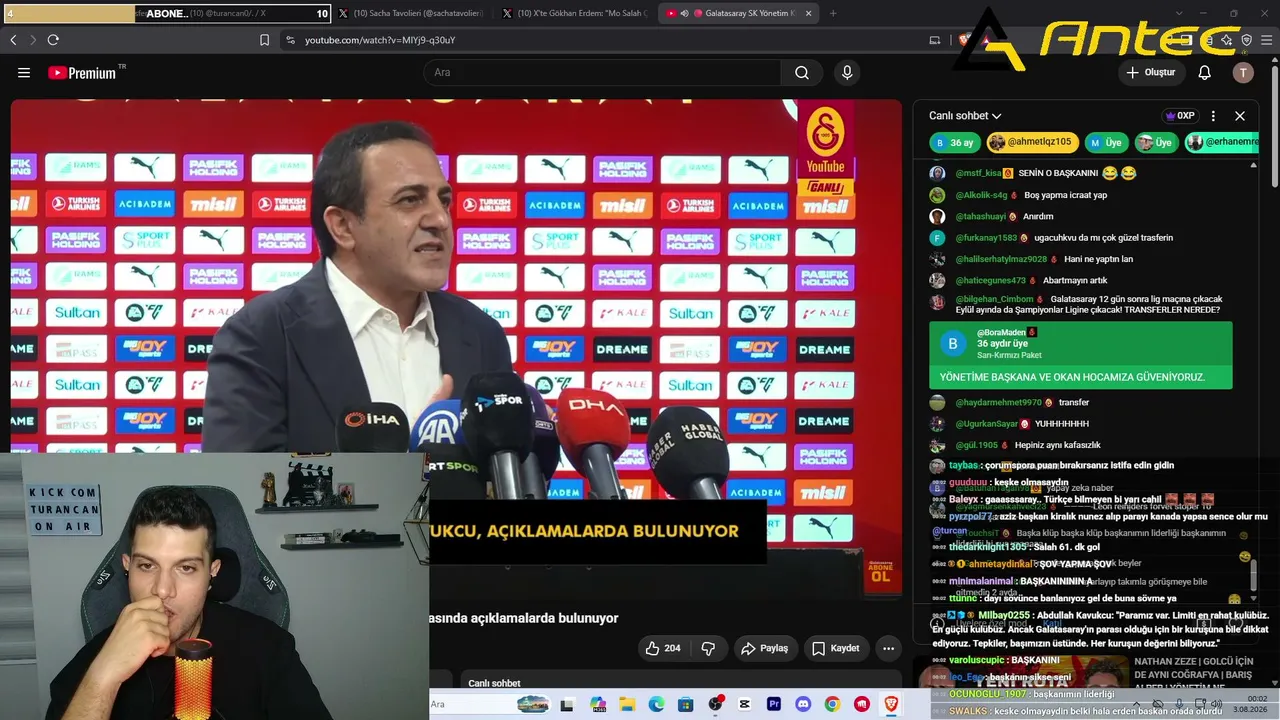
Task: Open Microsoft 365 Copilot from taskbar
Action: click(x=598, y=705)
